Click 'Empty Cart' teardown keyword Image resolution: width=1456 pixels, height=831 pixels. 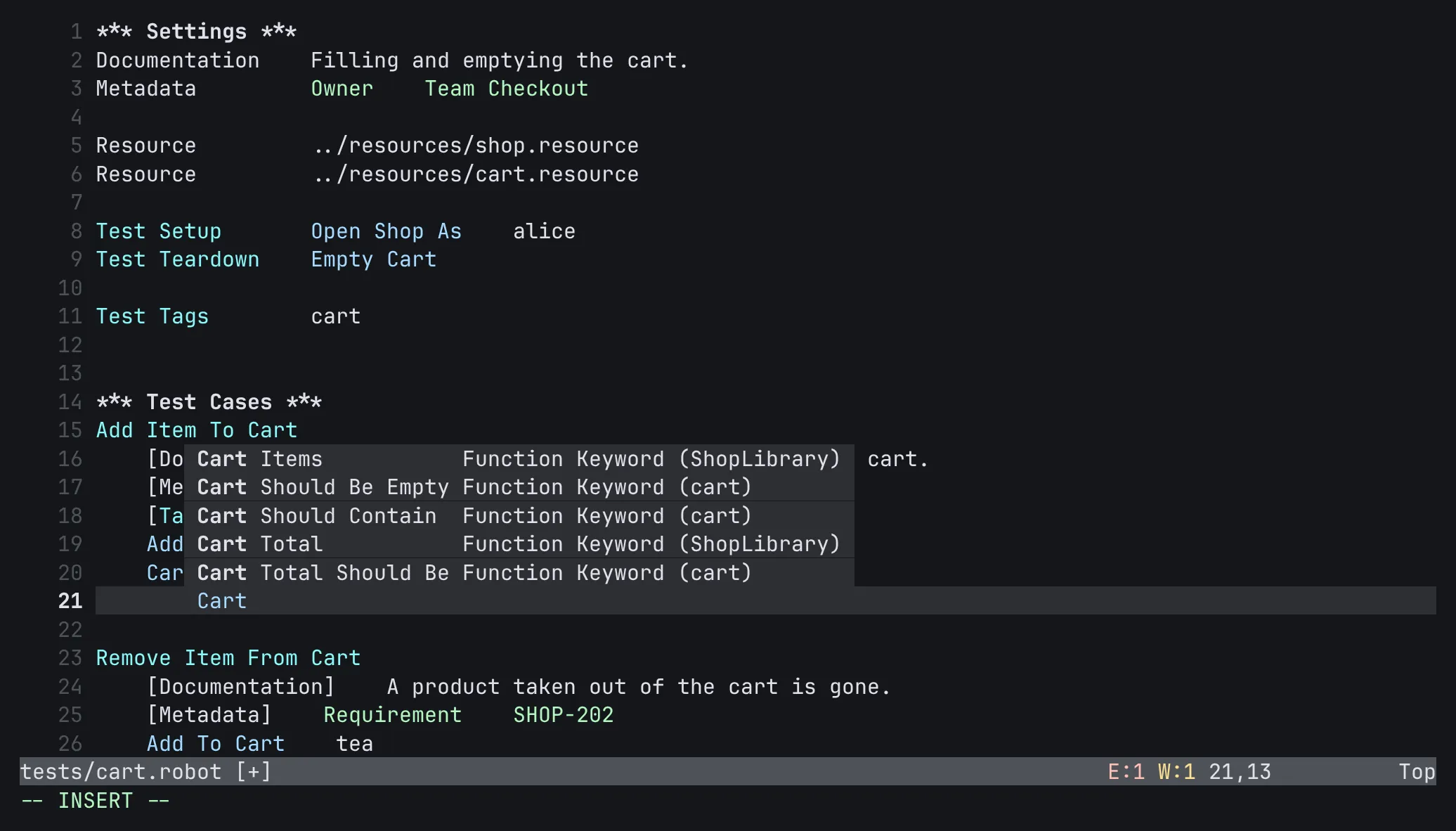point(374,259)
